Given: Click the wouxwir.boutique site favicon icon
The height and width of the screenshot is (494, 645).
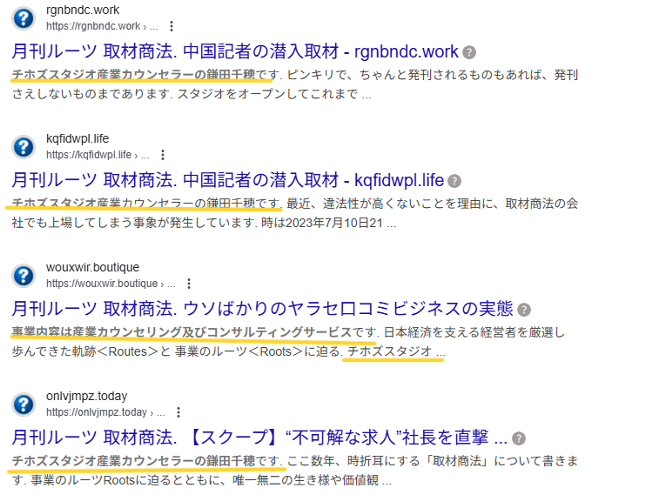Looking at the screenshot, I should point(23,275).
